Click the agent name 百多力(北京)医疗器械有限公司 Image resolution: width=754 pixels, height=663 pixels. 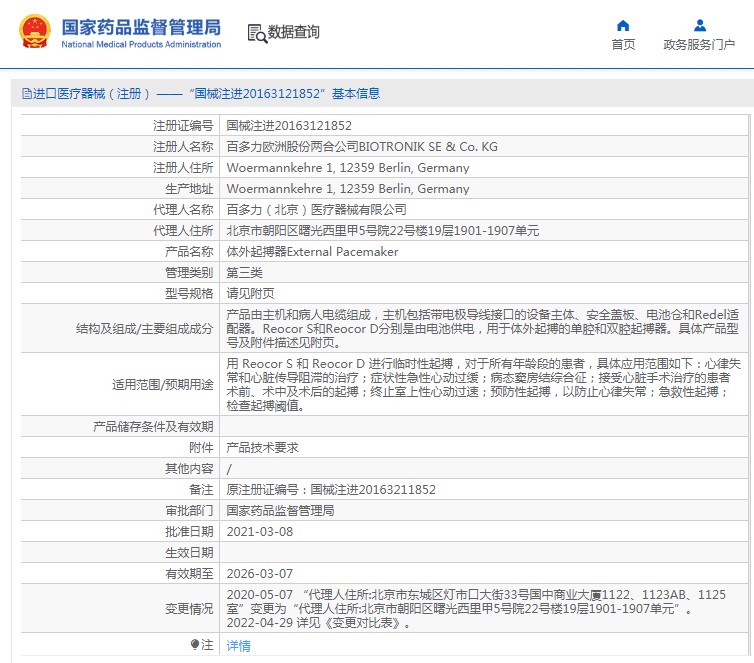[316, 210]
